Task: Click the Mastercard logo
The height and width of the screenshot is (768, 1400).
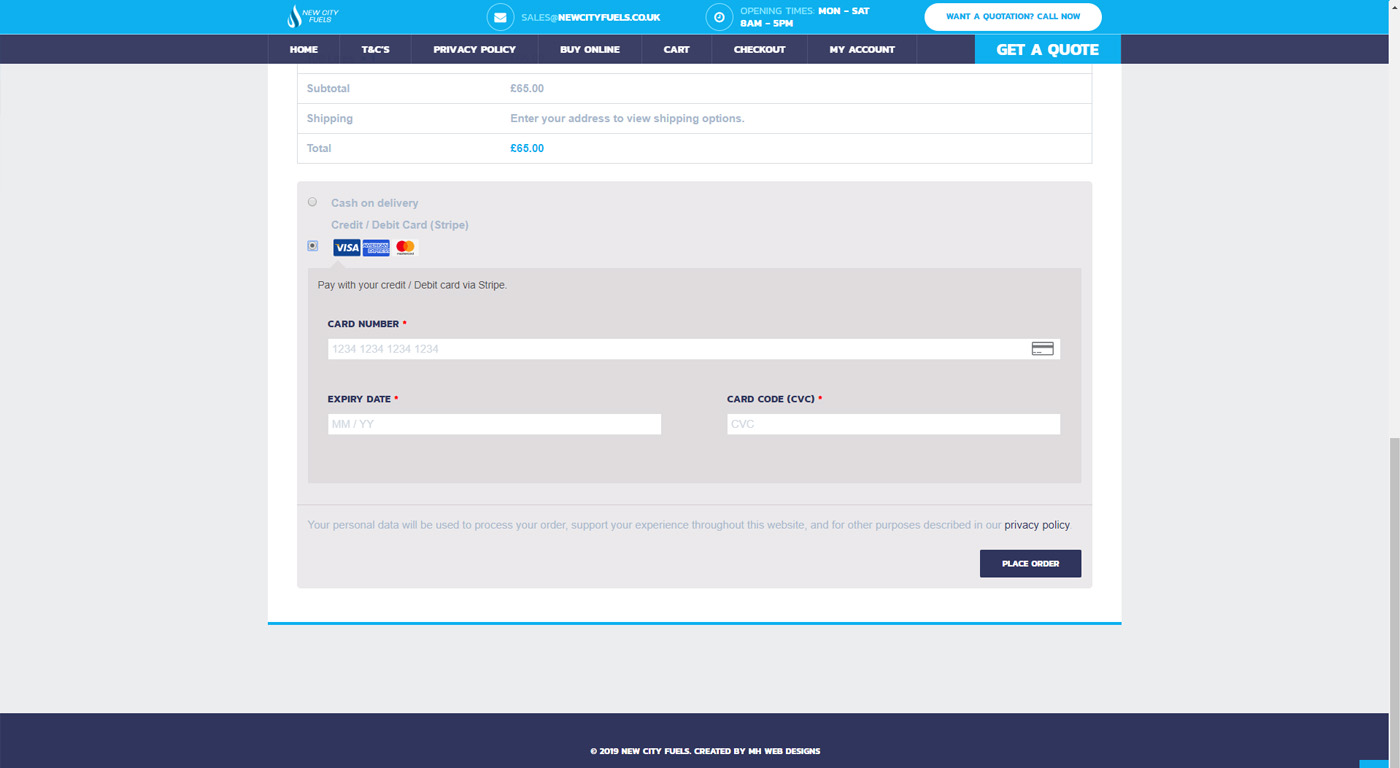Action: [405, 248]
